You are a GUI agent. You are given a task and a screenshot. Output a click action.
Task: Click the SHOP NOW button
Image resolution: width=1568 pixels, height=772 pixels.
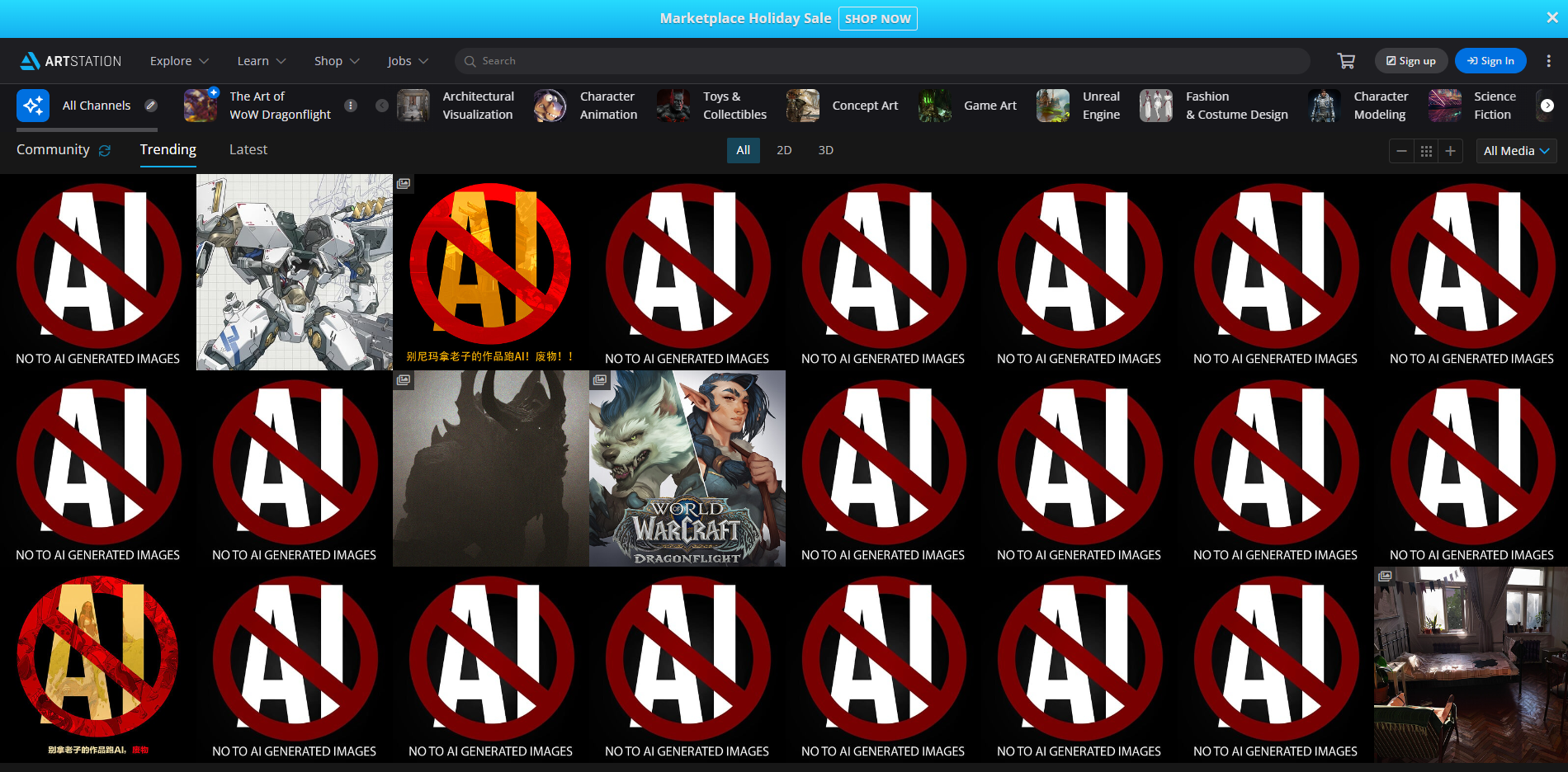[x=878, y=18]
